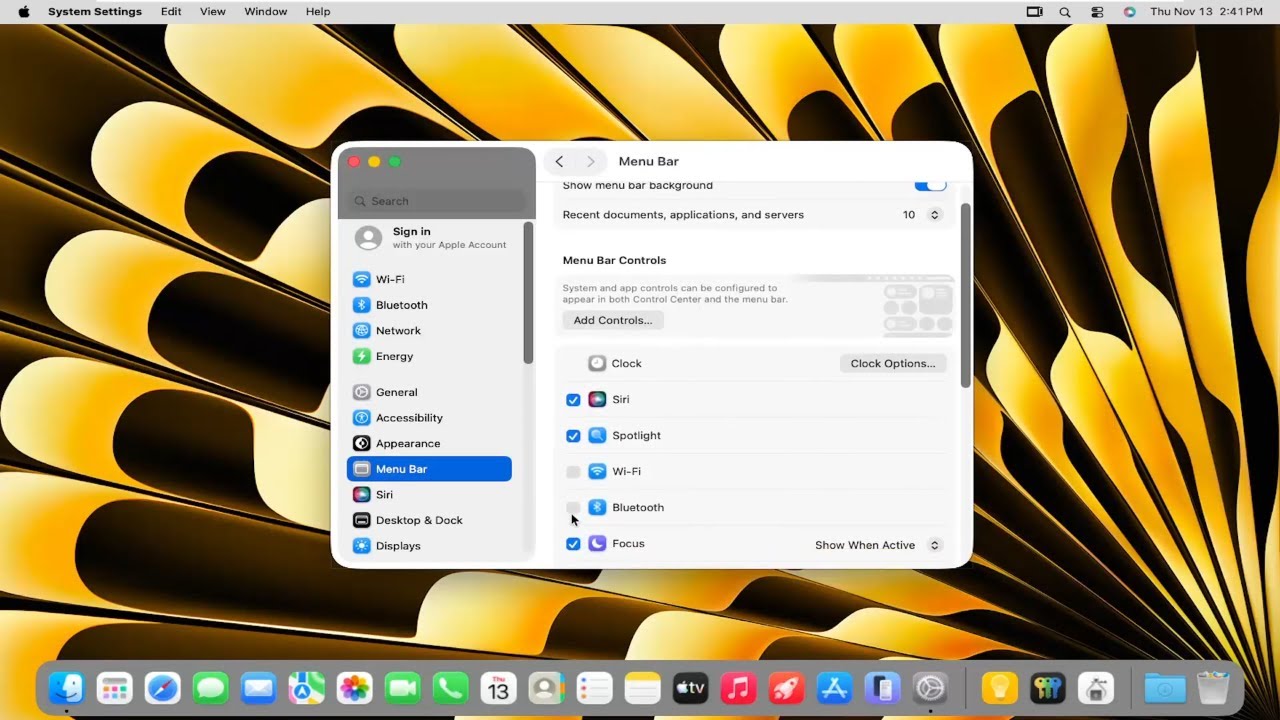
Task: Open App Store from the Dock
Action: point(834,688)
